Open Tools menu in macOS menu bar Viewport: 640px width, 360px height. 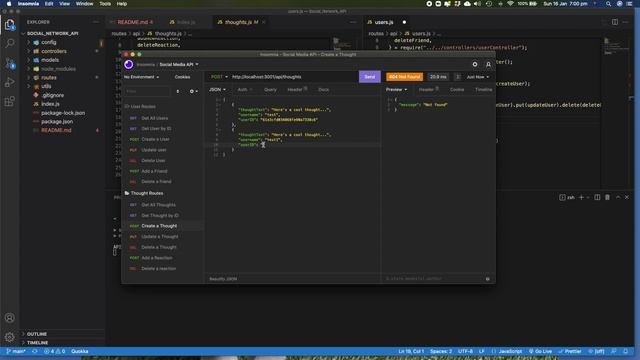click(105, 4)
